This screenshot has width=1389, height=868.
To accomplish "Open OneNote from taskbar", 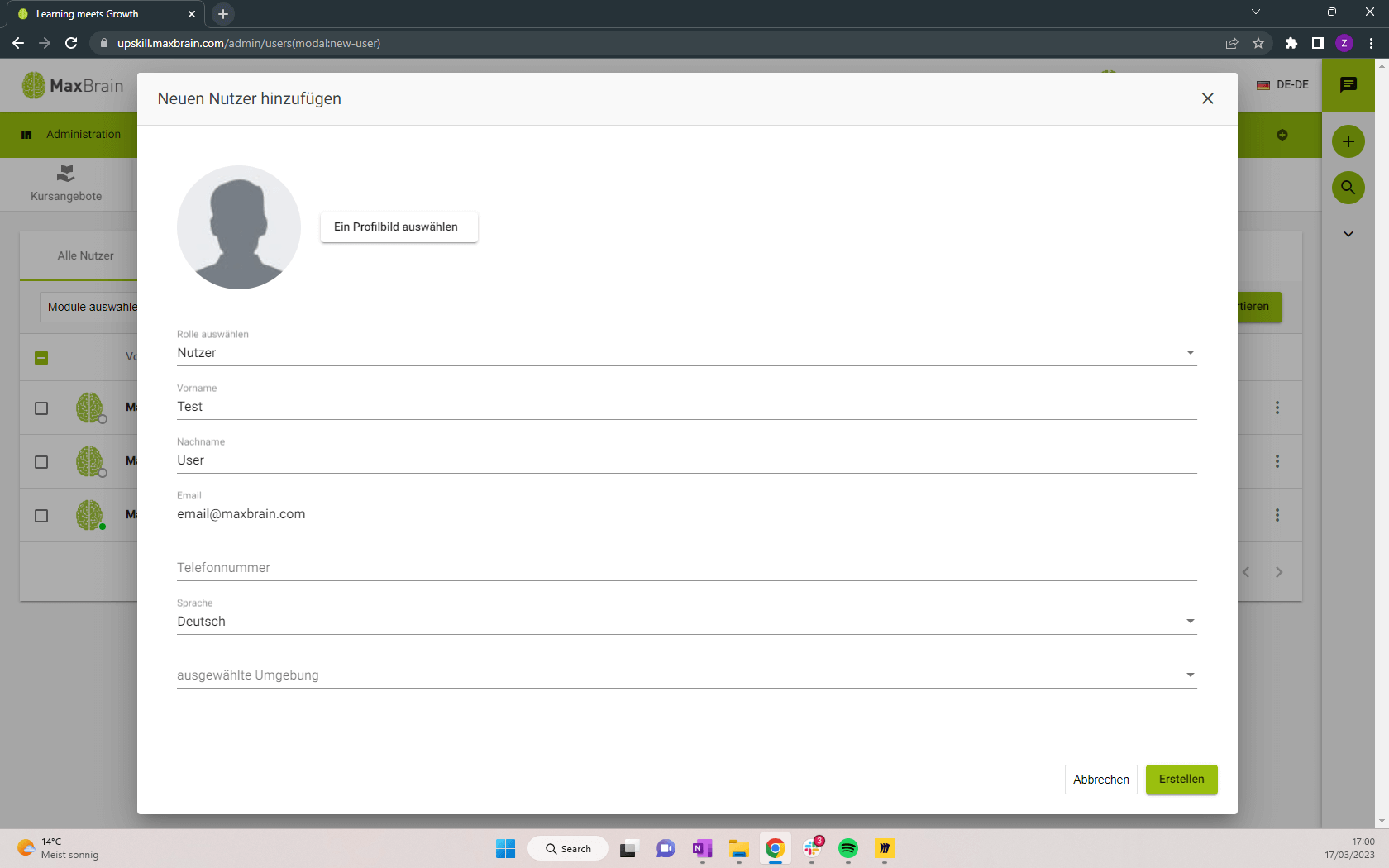I will pyautogui.click(x=703, y=848).
